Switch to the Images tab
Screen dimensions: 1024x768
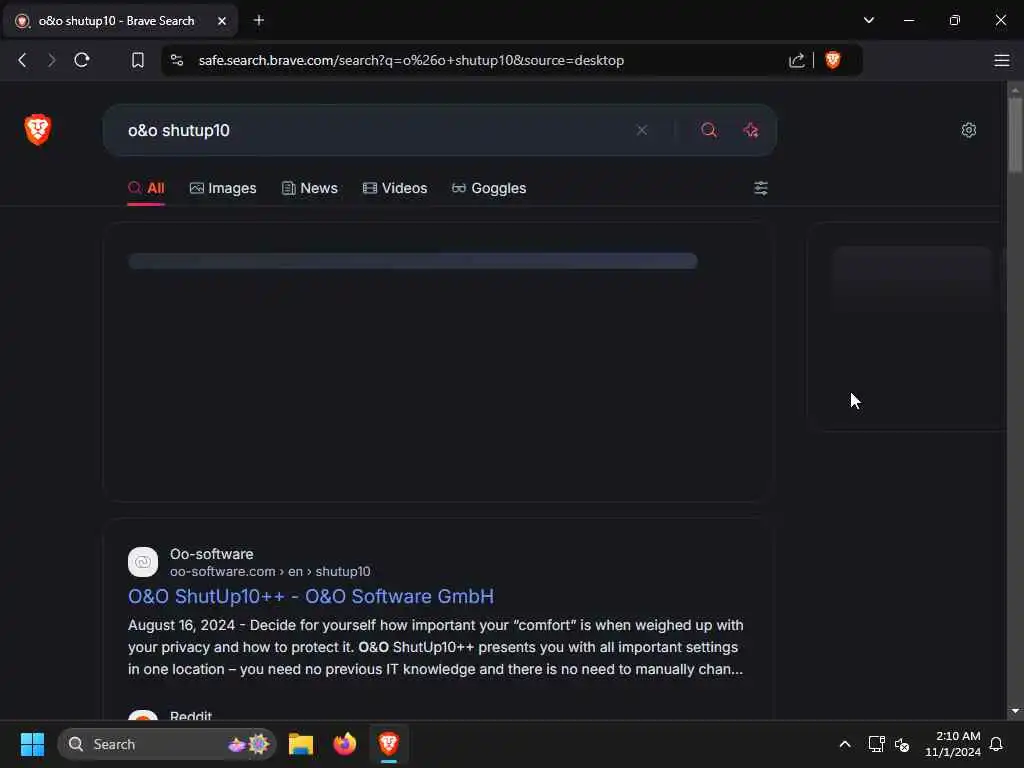(223, 188)
